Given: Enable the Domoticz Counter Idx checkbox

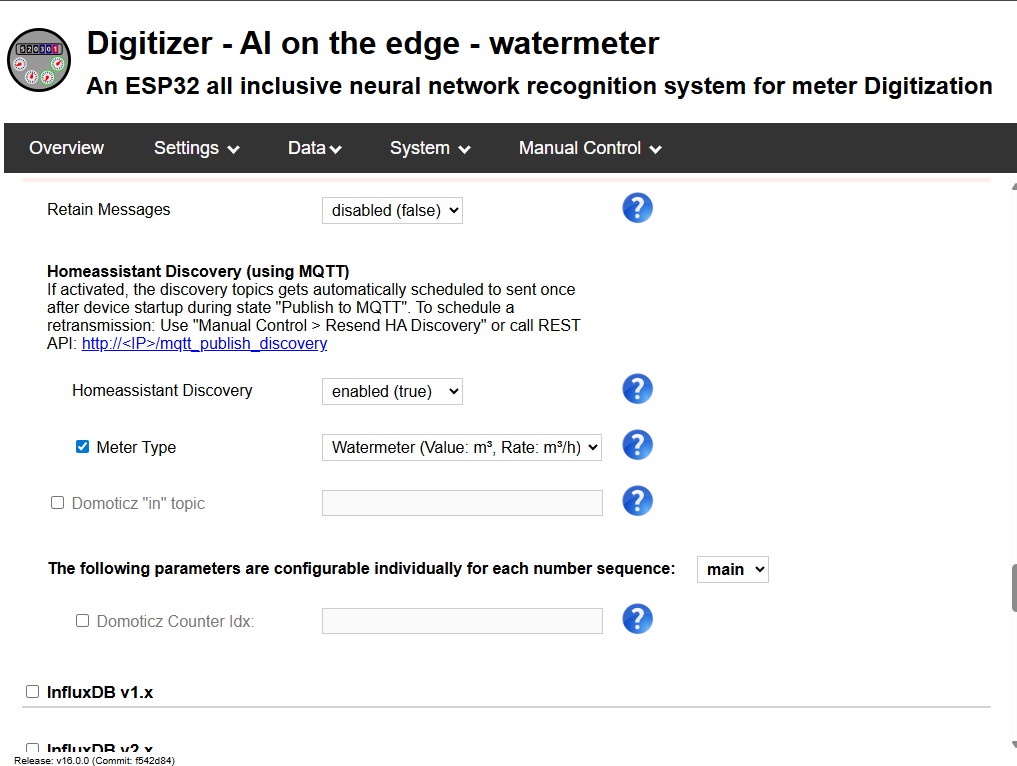Looking at the screenshot, I should [82, 621].
